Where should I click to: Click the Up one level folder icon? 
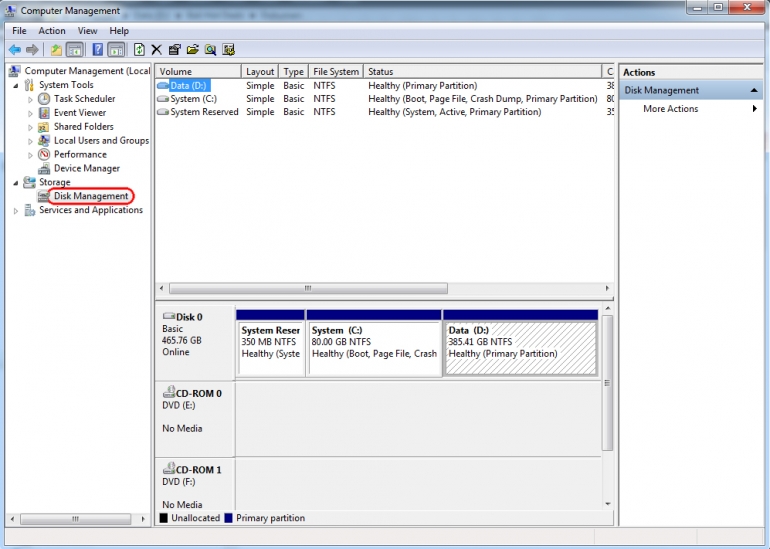pos(56,50)
